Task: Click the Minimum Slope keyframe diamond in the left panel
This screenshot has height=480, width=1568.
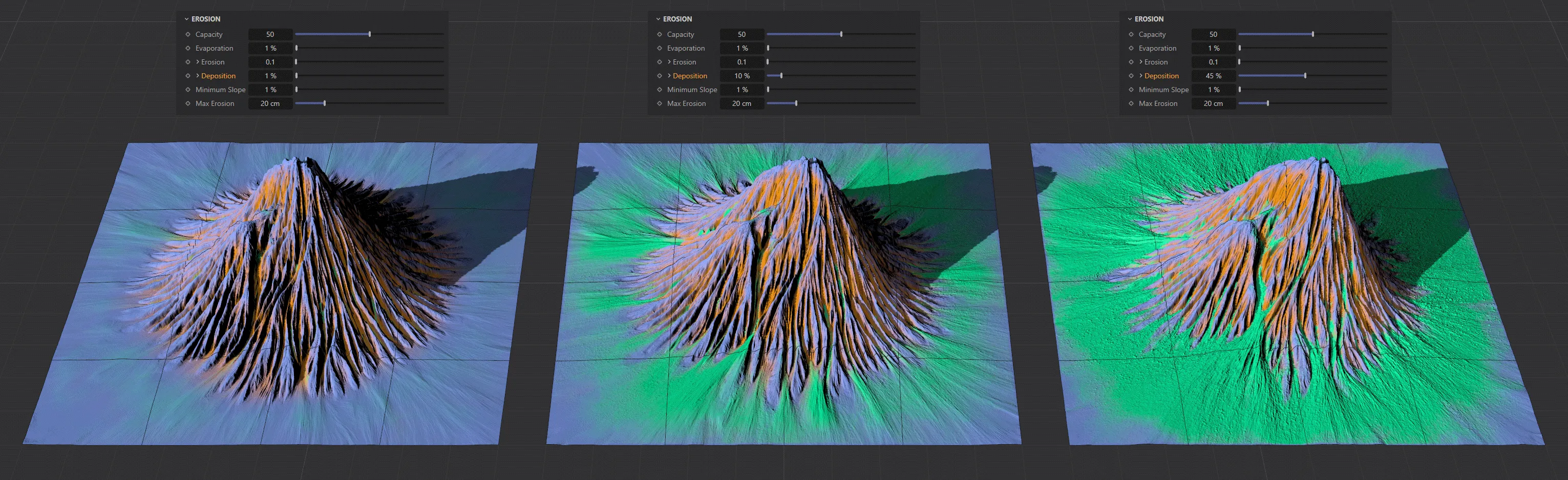Action: point(187,90)
